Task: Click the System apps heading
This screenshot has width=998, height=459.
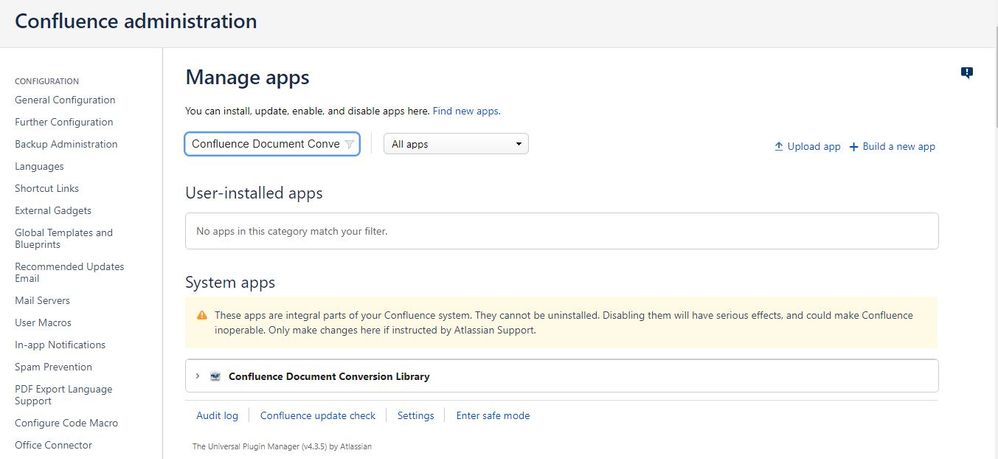Action: [230, 283]
